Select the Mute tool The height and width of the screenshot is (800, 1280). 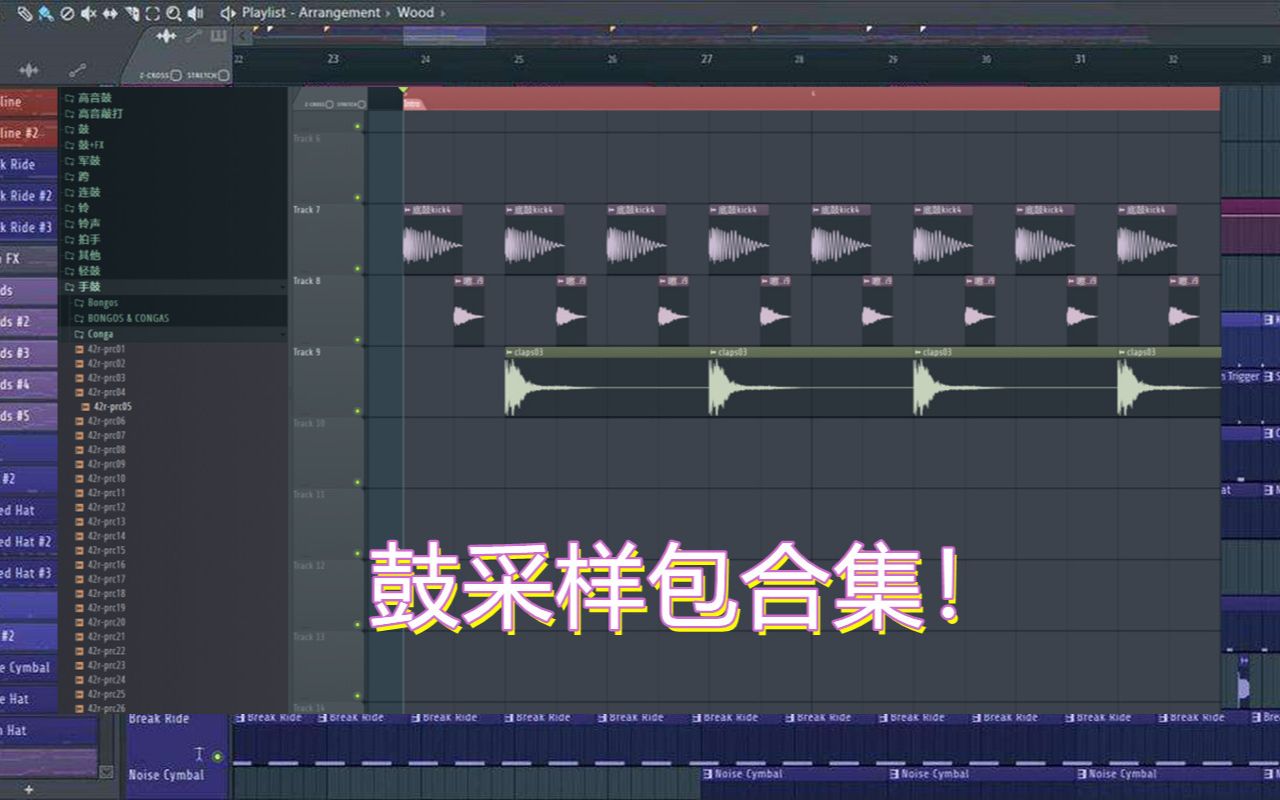[88, 13]
